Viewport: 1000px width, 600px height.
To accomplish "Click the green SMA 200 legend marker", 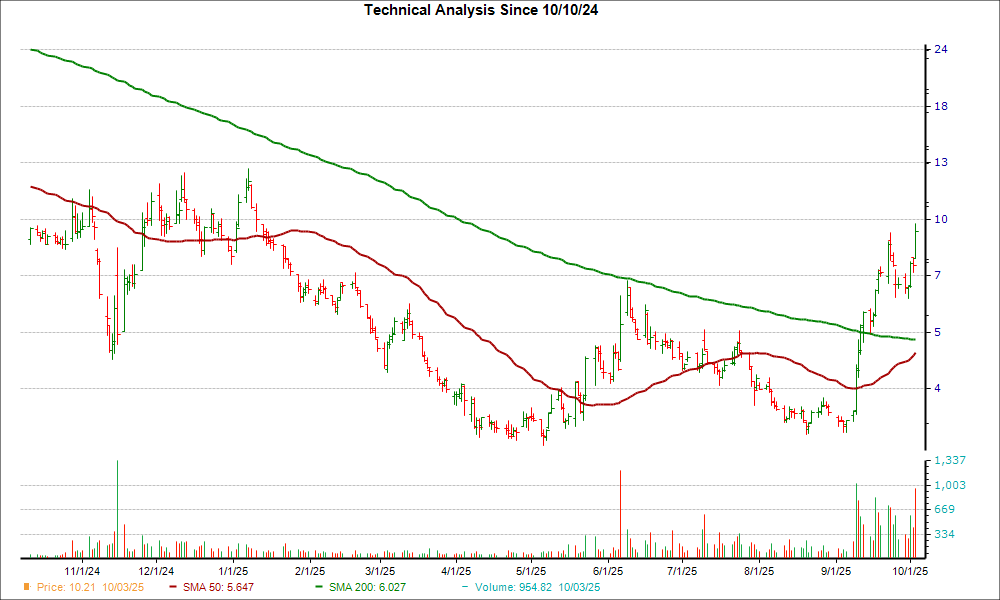I will pos(319,586).
